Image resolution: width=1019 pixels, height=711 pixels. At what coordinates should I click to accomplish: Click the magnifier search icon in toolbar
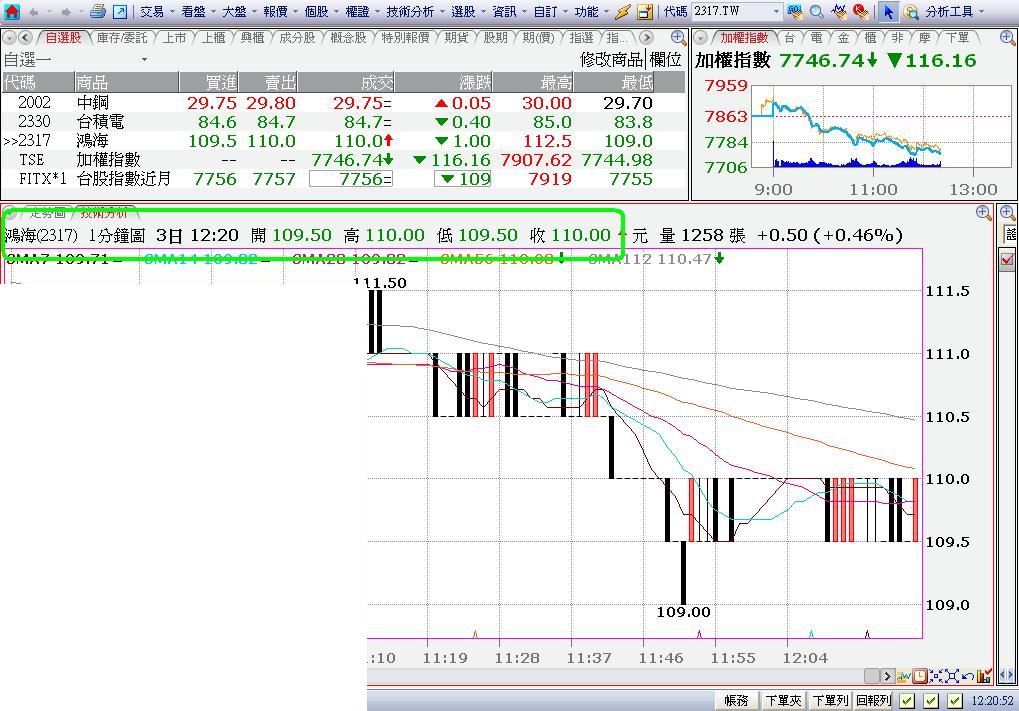click(817, 12)
